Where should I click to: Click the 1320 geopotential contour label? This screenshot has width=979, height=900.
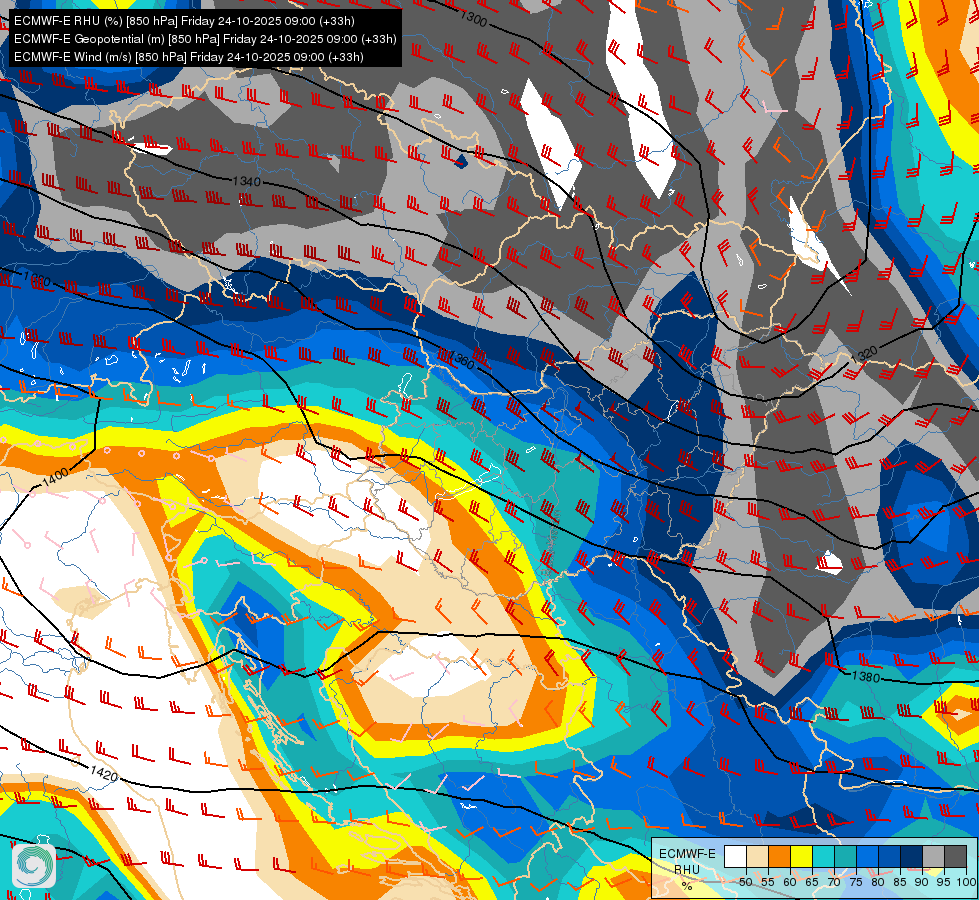coord(864,354)
